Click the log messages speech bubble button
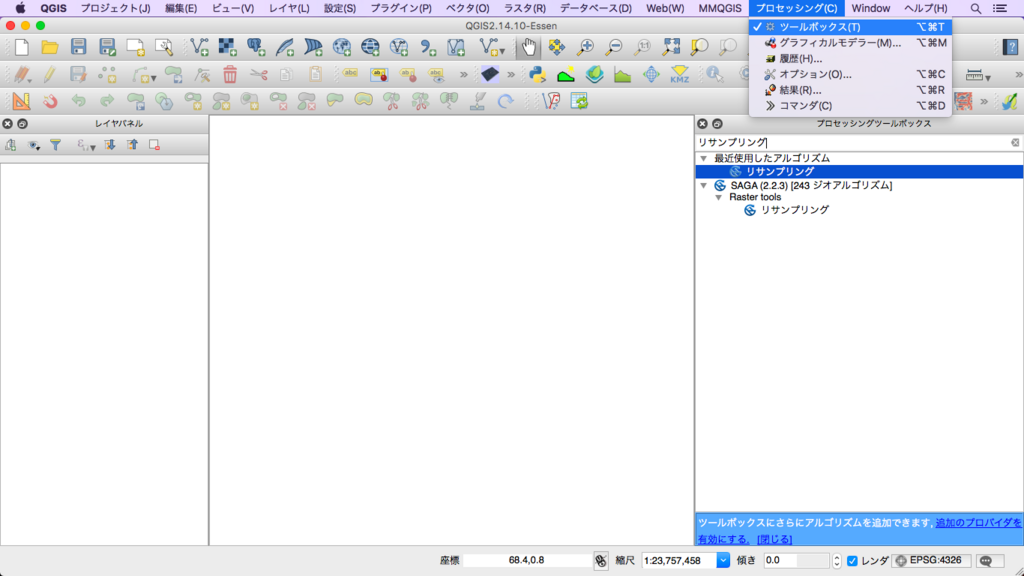The height and width of the screenshot is (576, 1024). pyautogui.click(x=987, y=560)
